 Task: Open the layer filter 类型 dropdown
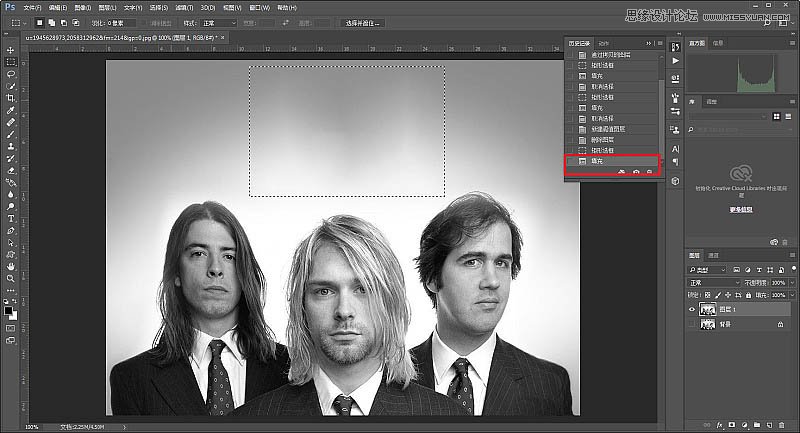click(705, 270)
